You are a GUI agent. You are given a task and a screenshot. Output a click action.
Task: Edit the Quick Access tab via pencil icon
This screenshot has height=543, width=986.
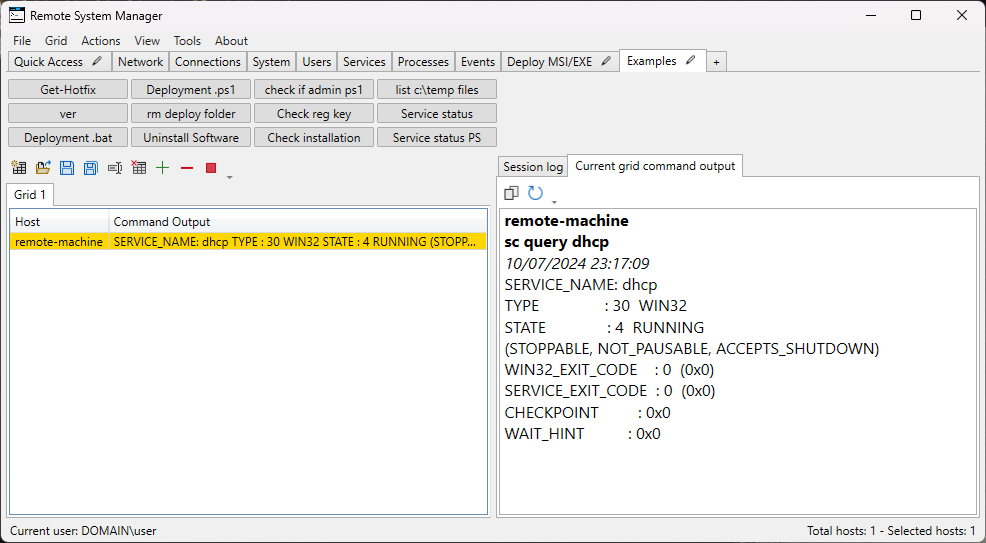(97, 61)
